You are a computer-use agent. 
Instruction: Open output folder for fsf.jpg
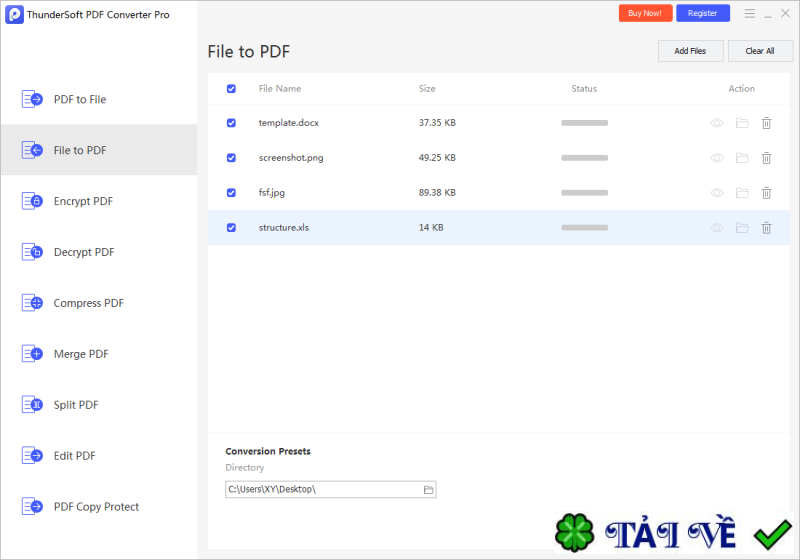[x=742, y=193]
